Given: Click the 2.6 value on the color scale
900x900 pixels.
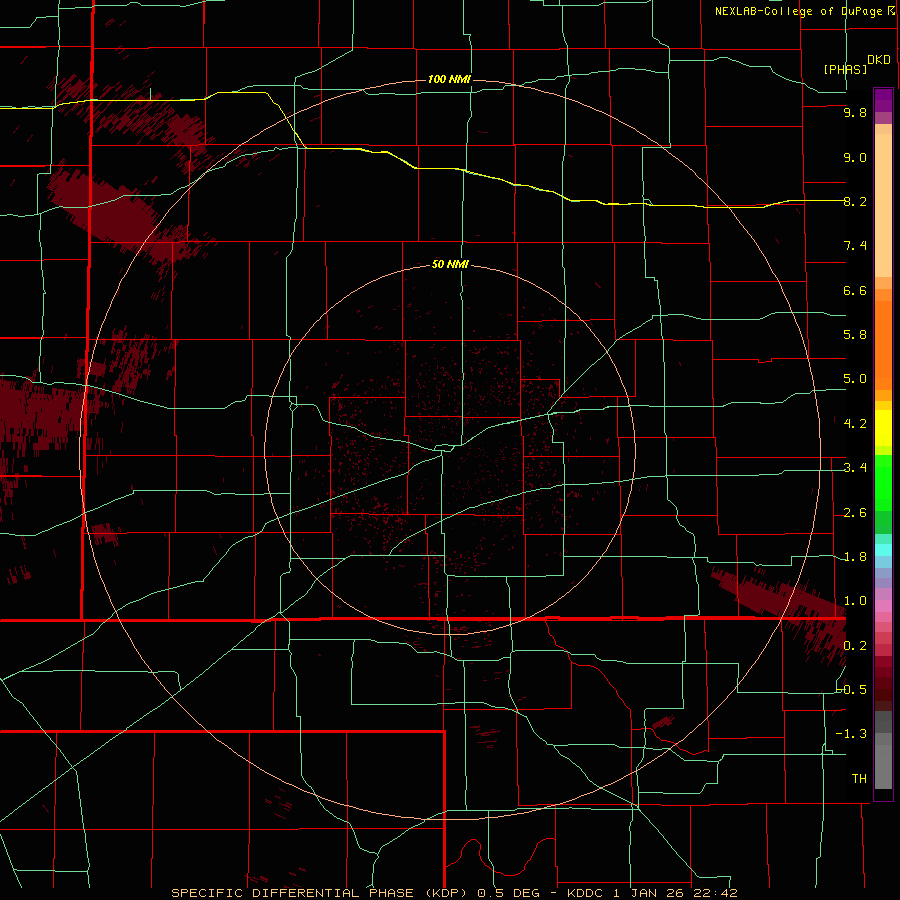Looking at the screenshot, I should pos(855,513).
